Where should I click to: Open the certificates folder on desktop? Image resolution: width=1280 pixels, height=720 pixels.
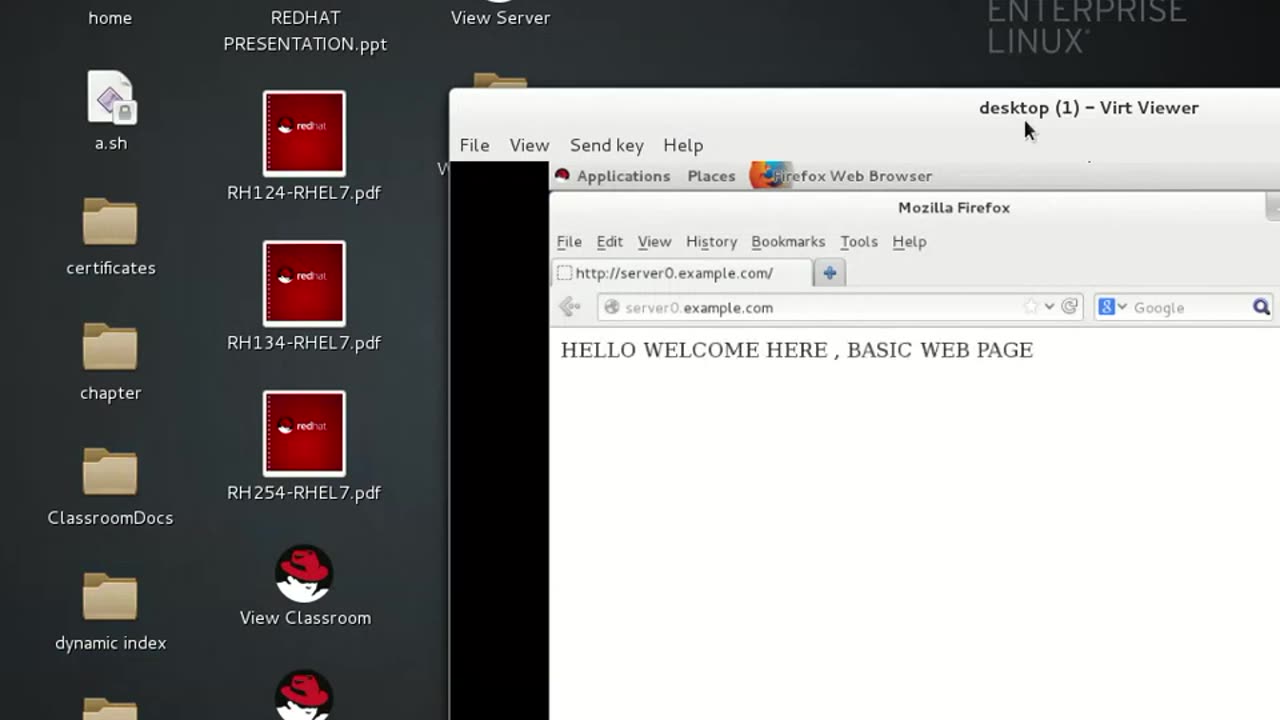(110, 221)
